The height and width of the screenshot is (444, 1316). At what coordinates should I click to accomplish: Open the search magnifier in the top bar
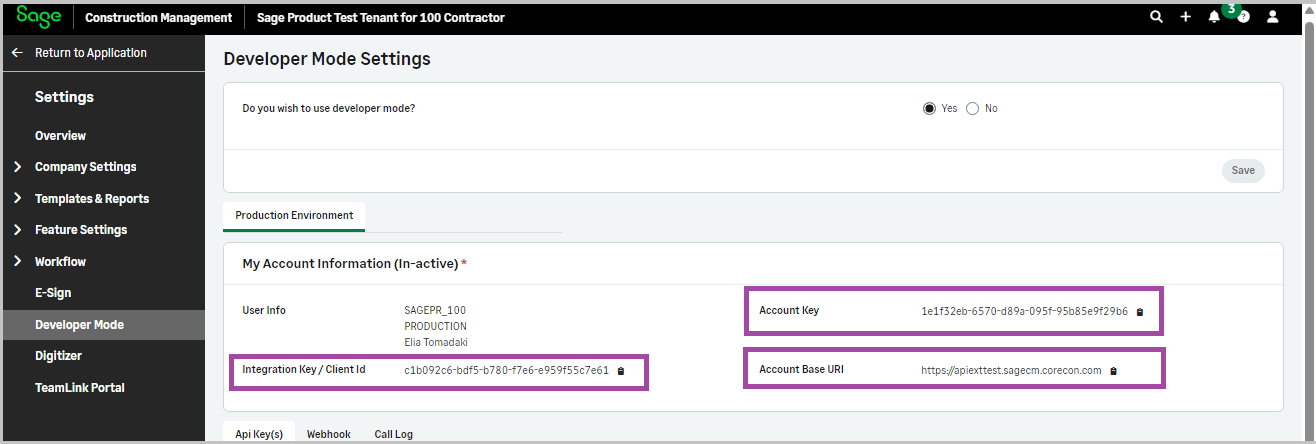1157,17
